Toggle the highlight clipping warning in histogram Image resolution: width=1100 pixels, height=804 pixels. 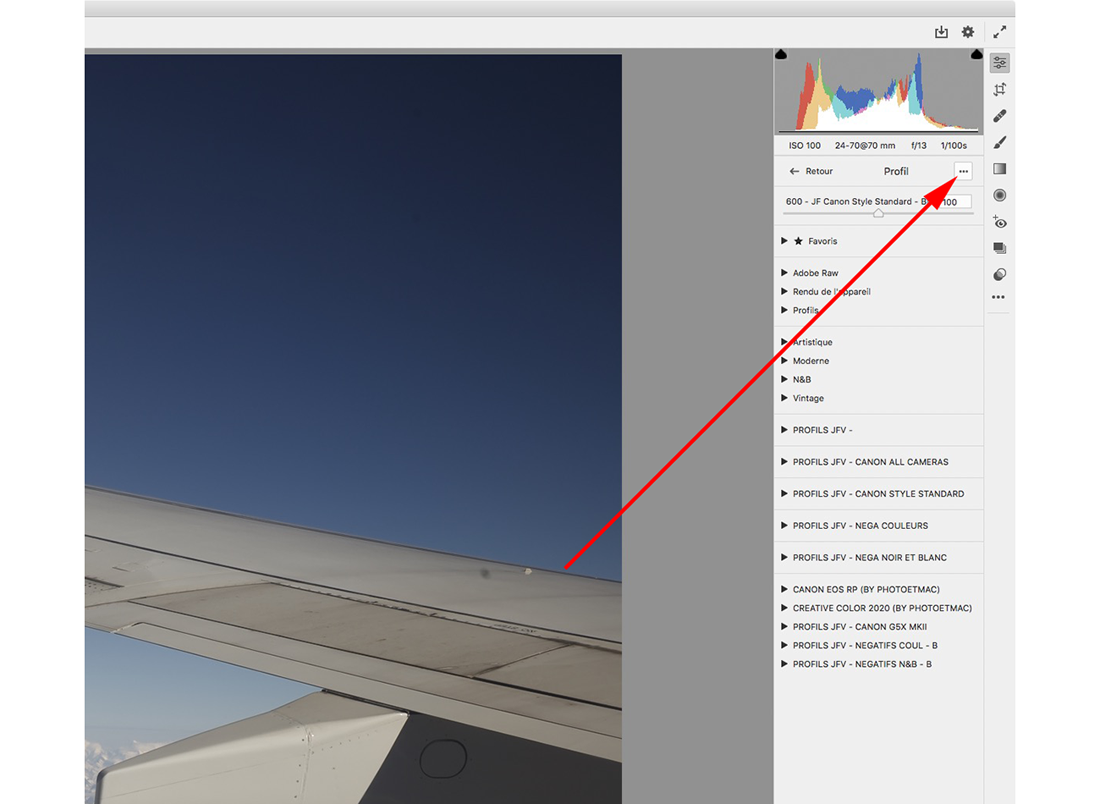click(976, 54)
